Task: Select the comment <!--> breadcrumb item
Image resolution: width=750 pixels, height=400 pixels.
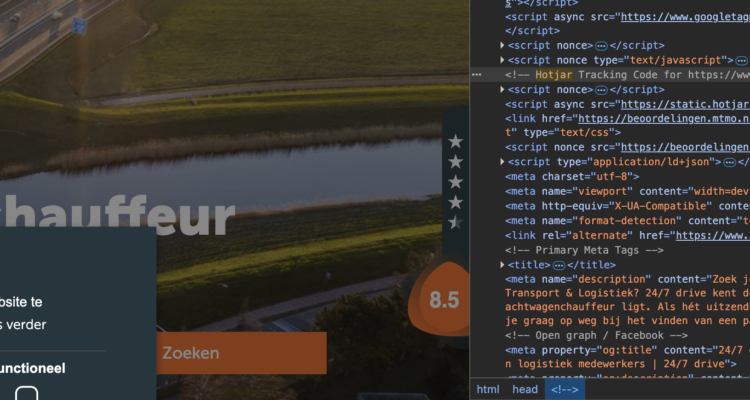Action: coord(564,390)
